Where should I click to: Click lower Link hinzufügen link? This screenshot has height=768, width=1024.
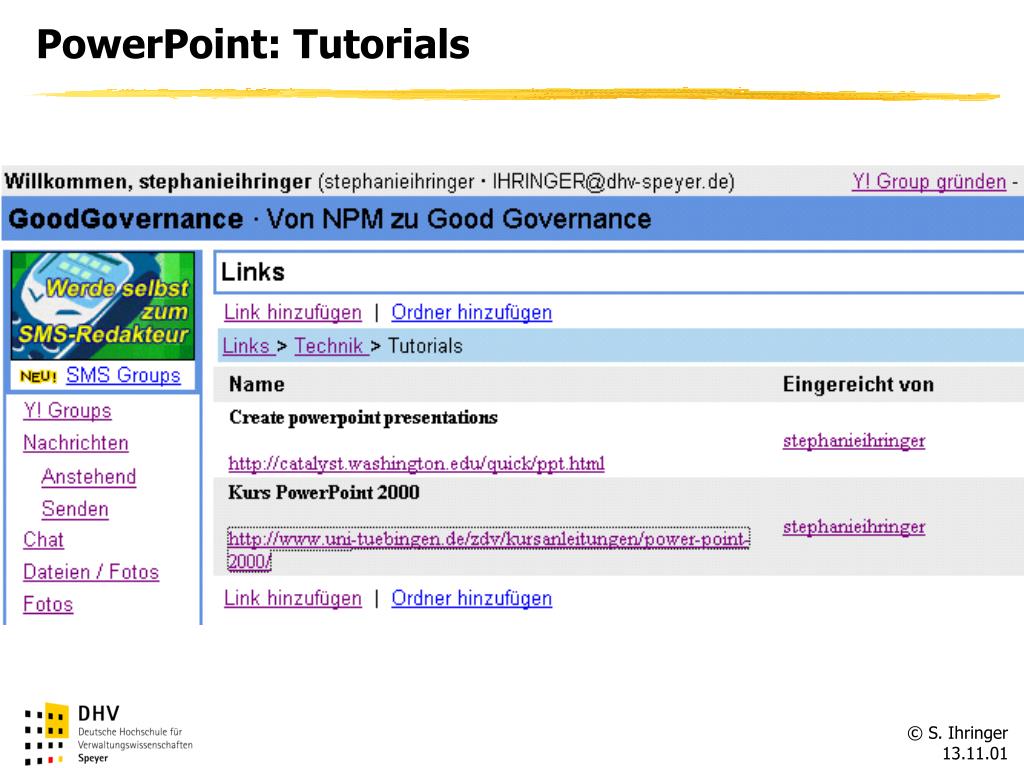[x=293, y=599]
